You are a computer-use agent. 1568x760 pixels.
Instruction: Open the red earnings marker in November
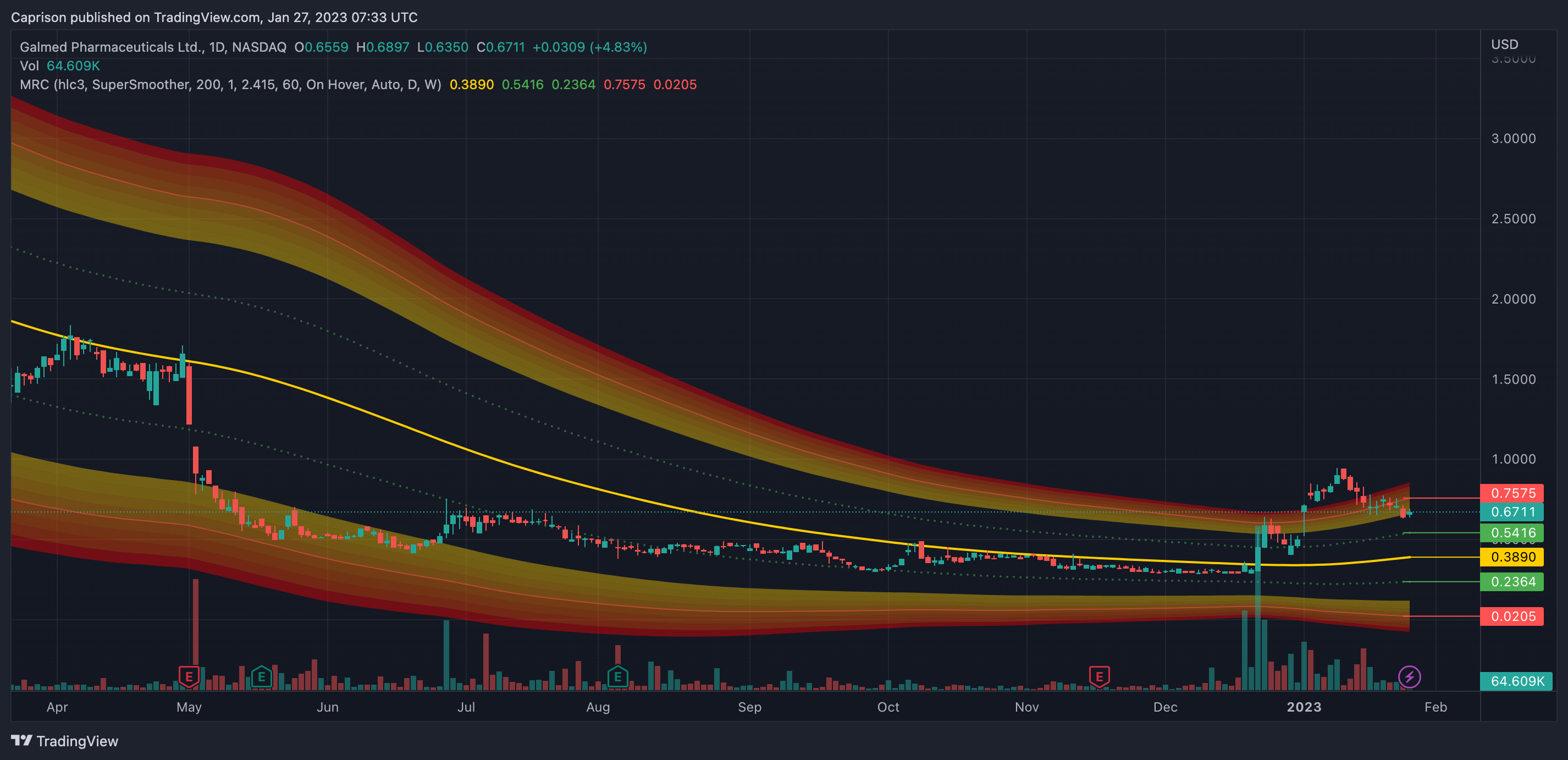[1098, 676]
